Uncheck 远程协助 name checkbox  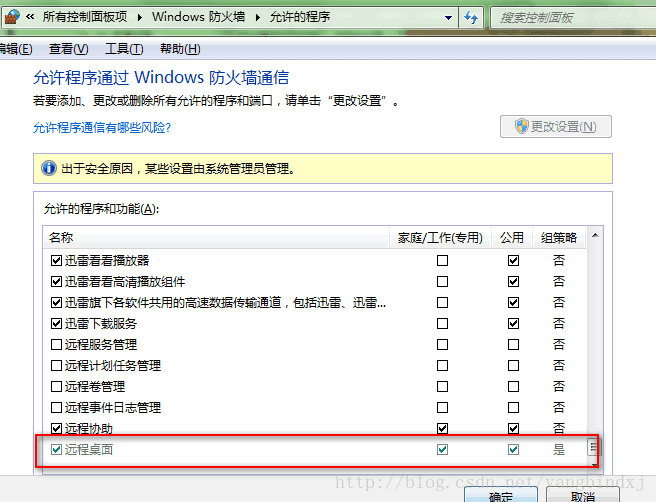[x=56, y=428]
